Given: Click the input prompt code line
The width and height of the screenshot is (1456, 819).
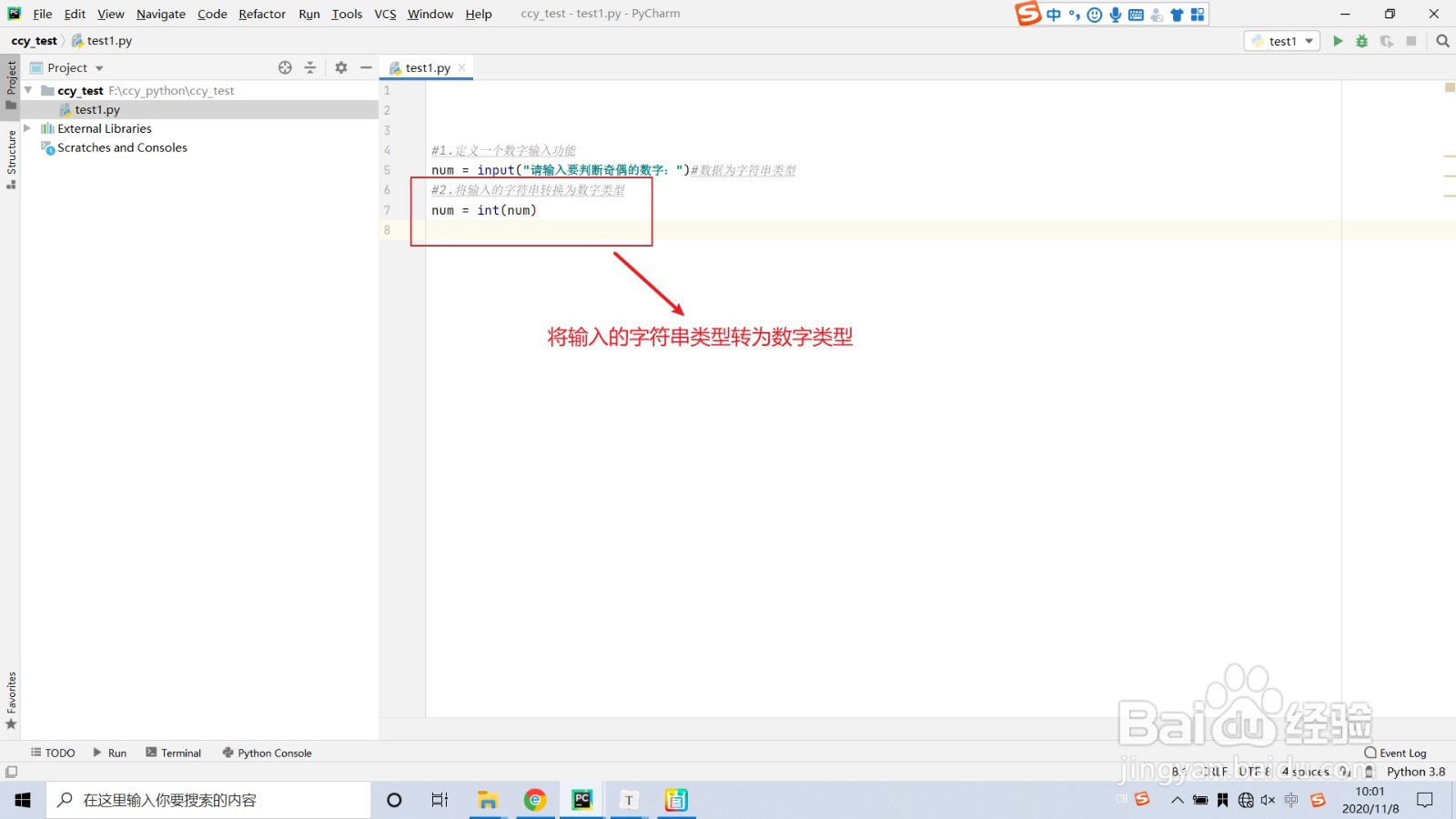Looking at the screenshot, I should (613, 170).
